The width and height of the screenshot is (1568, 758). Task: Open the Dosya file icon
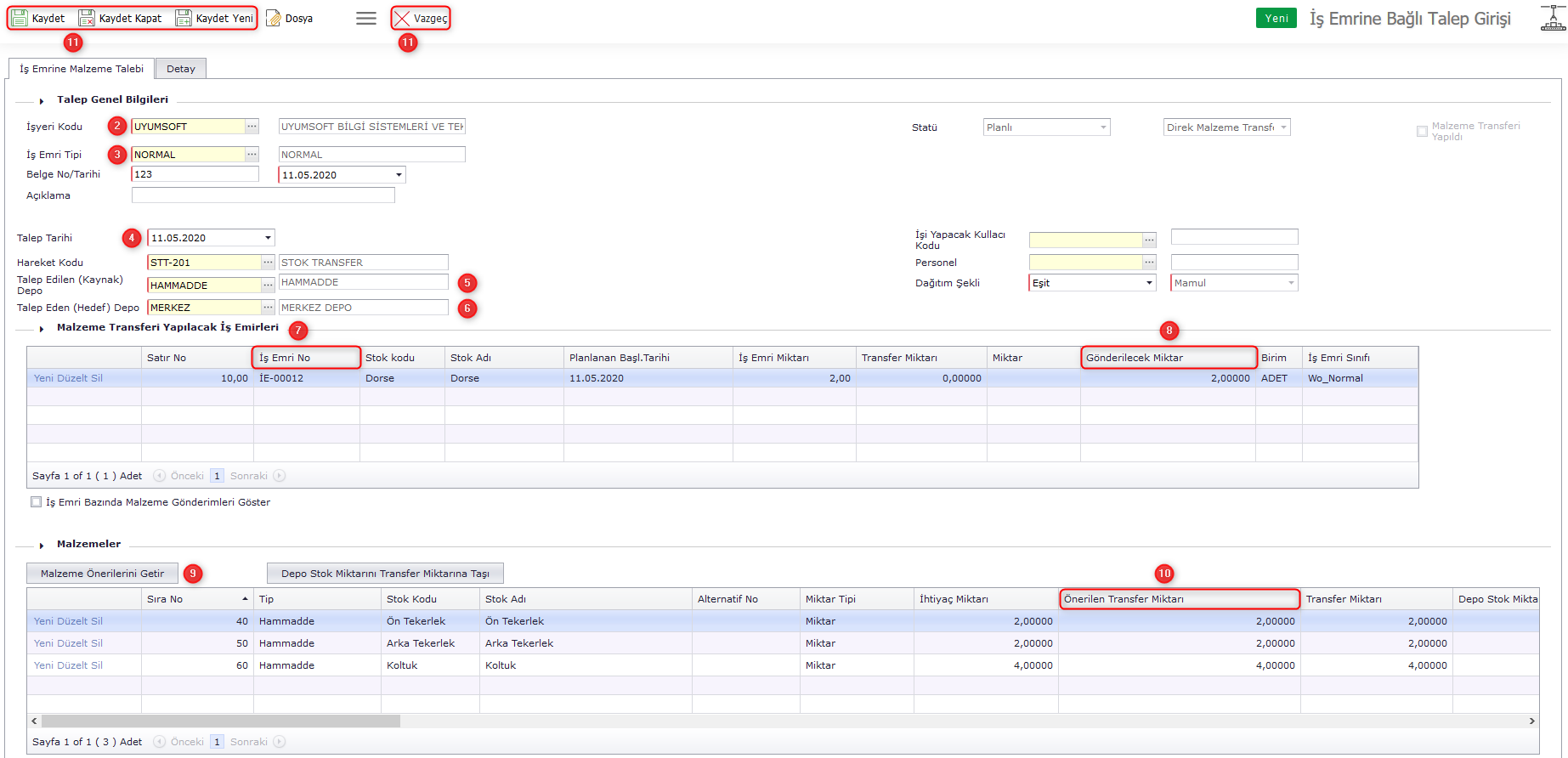click(274, 18)
